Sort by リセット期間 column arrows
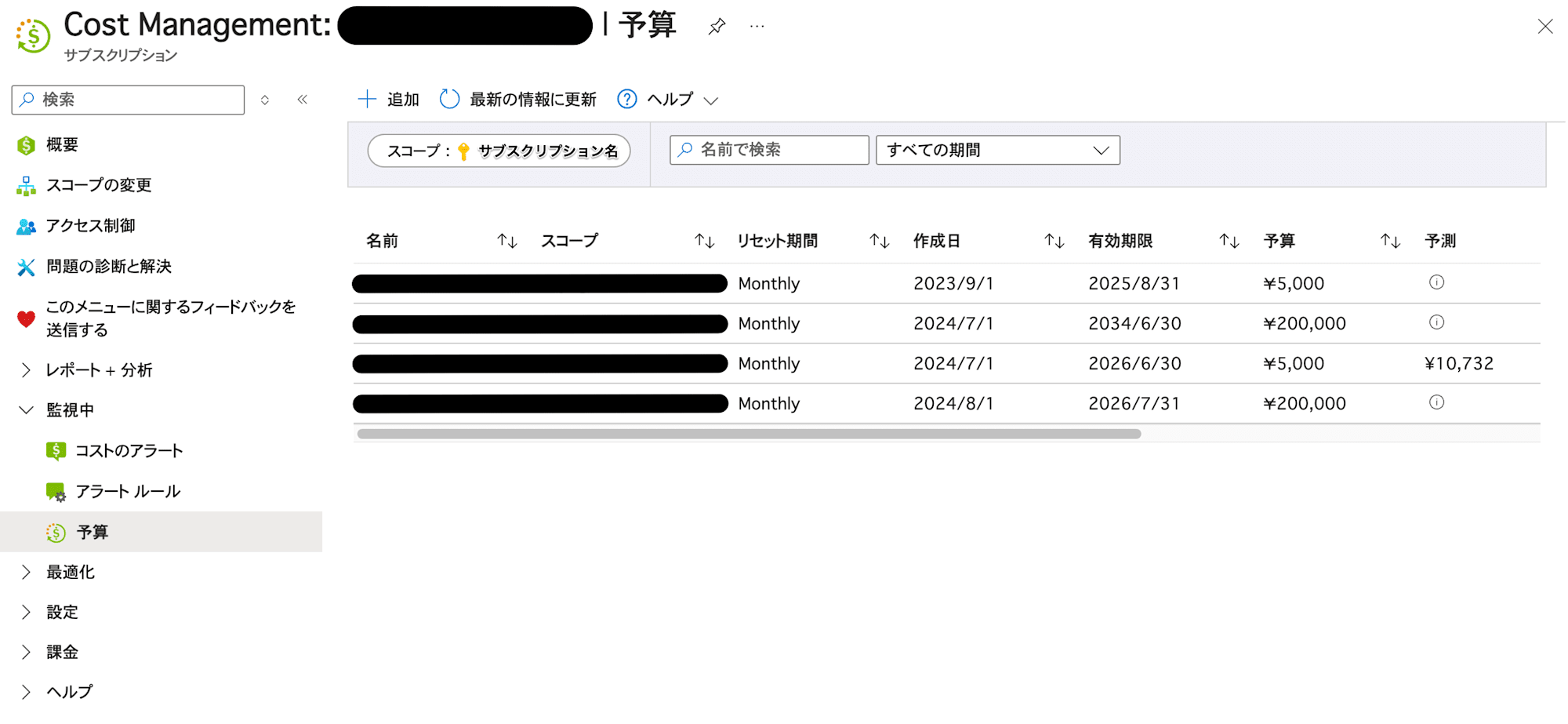The height and width of the screenshot is (724, 1568). tap(880, 242)
